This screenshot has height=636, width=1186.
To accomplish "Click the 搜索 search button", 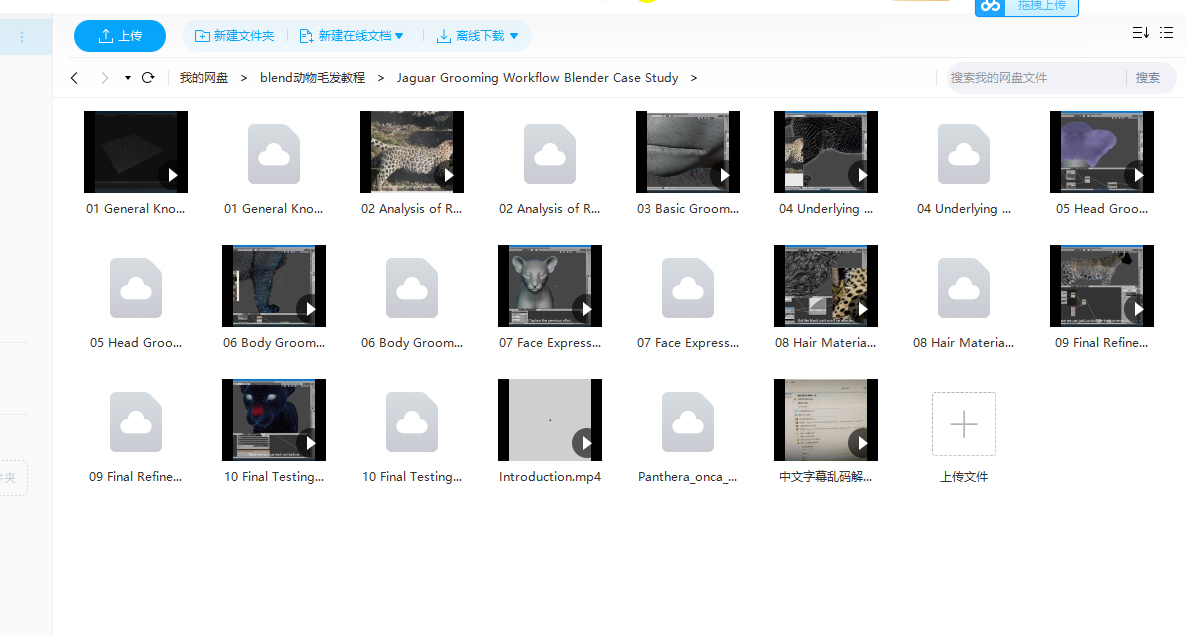I will coord(1147,78).
